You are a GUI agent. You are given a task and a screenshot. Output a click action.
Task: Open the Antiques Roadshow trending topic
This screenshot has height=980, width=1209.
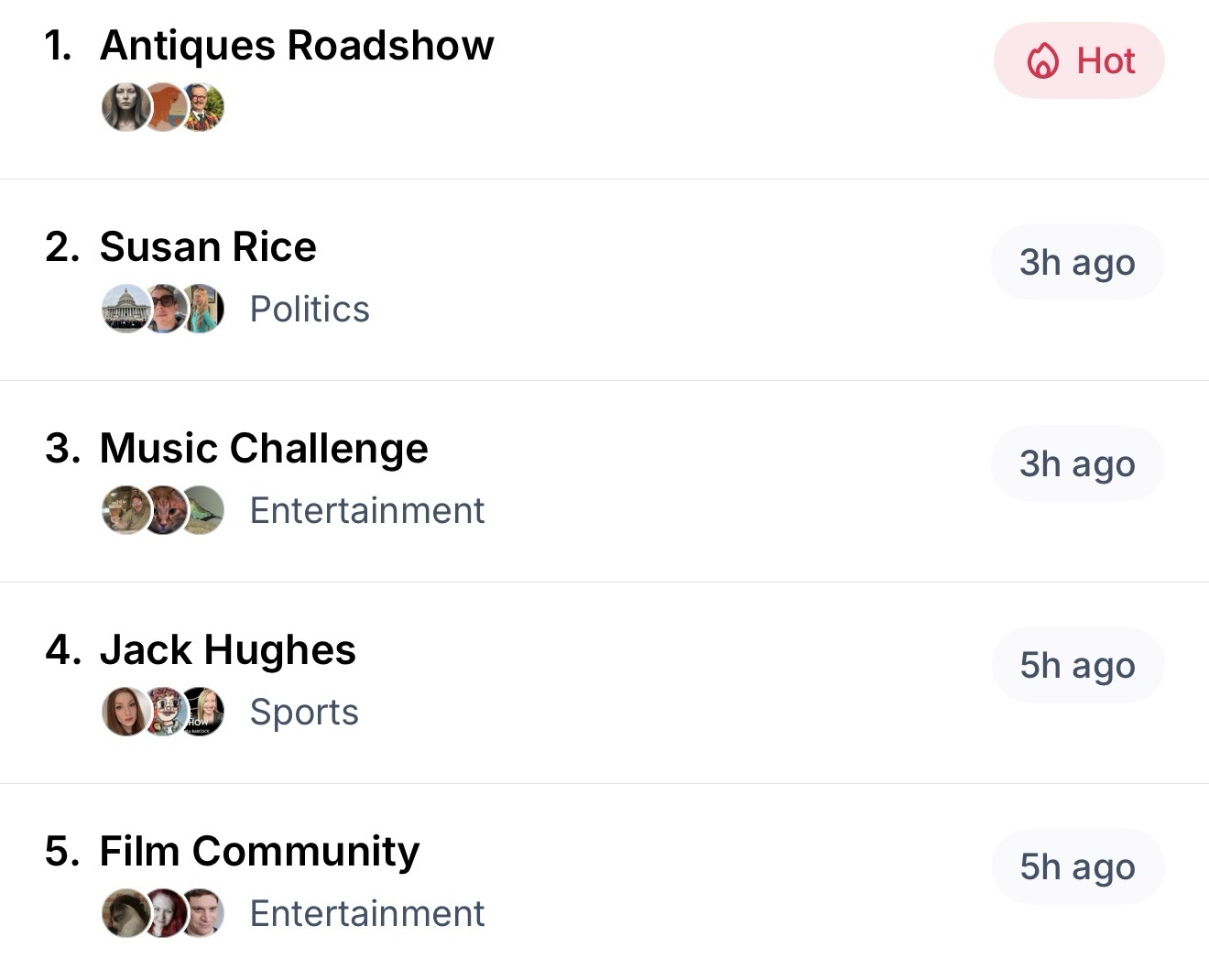pyautogui.click(x=297, y=46)
